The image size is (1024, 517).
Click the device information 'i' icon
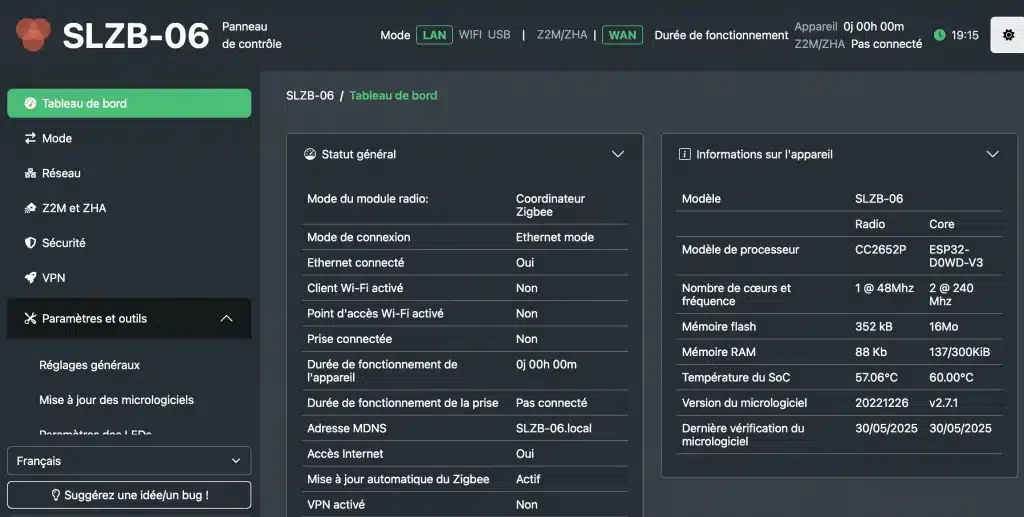coord(685,154)
